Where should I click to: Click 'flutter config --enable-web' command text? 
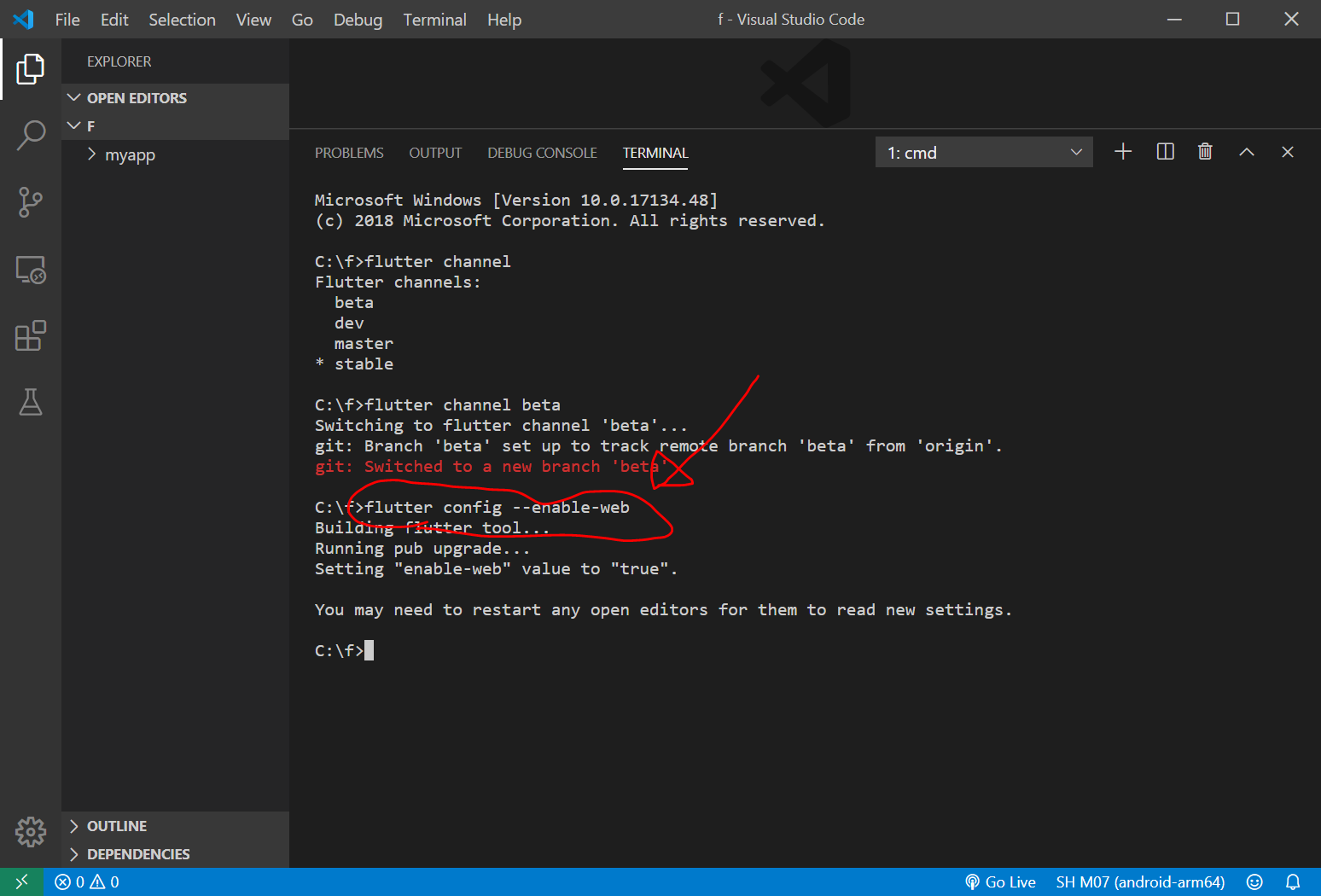pyautogui.click(x=498, y=508)
